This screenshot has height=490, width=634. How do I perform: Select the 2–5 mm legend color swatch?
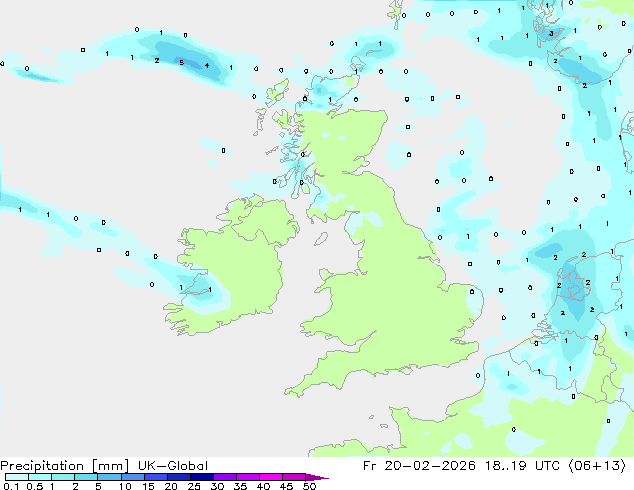point(86,477)
